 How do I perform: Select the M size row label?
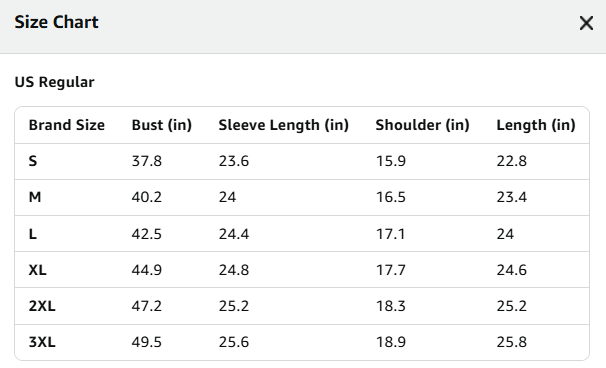coord(35,197)
